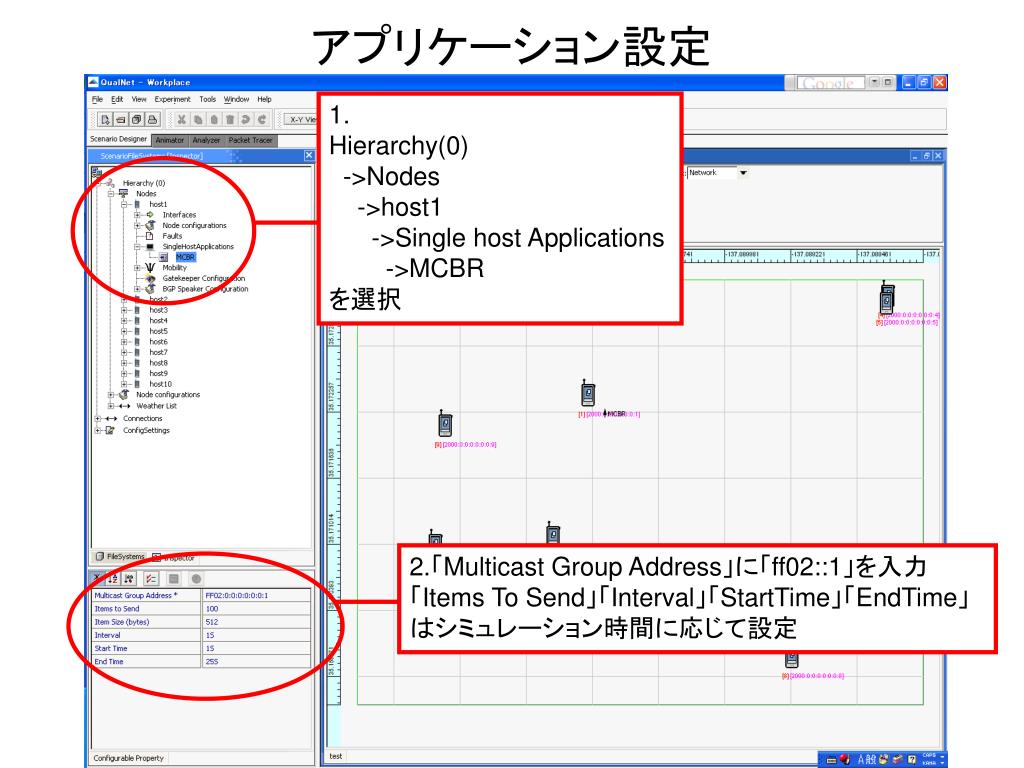Click the Start Time value field
Viewport: 1024px width, 768px height.
(x=256, y=648)
